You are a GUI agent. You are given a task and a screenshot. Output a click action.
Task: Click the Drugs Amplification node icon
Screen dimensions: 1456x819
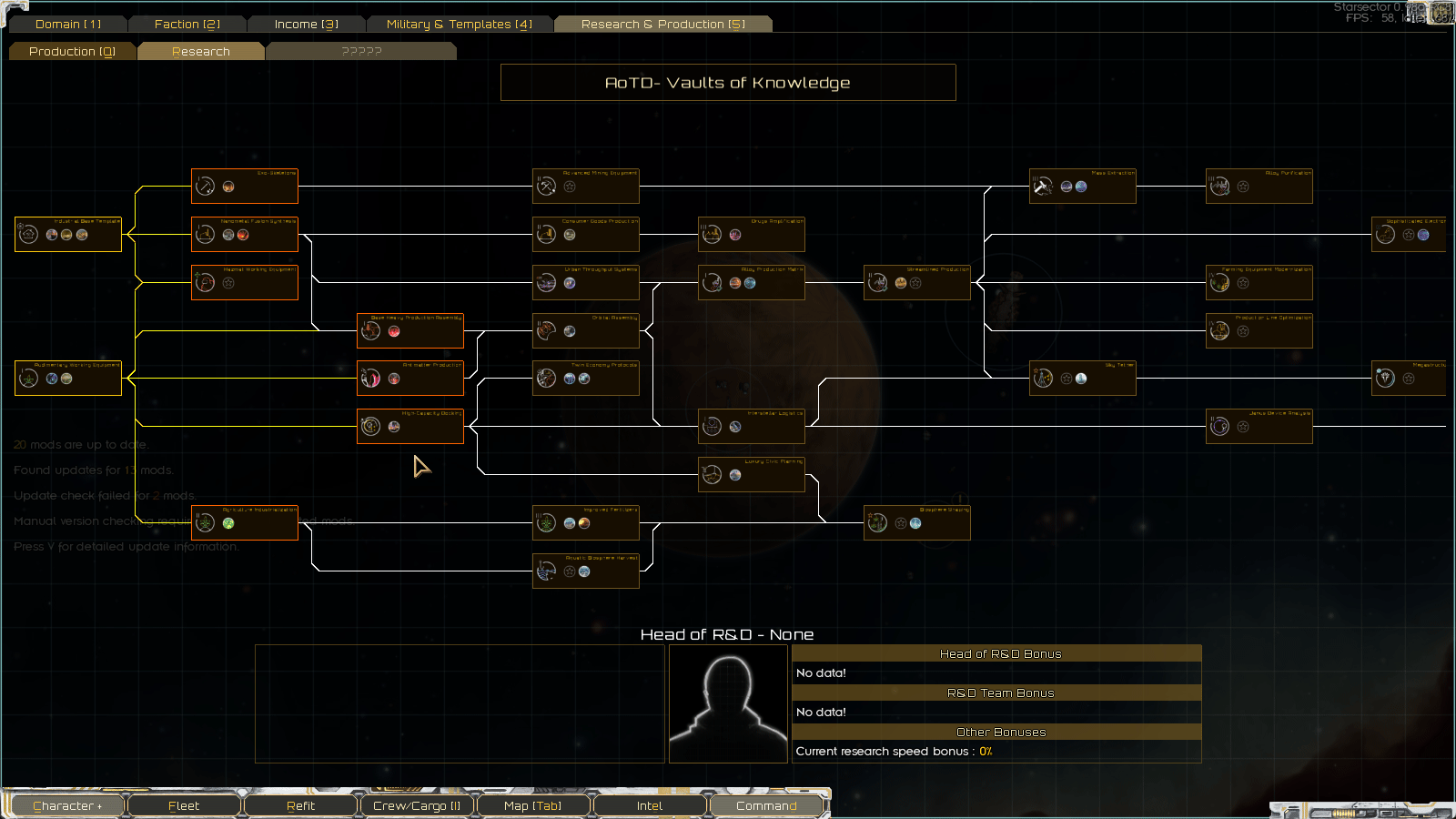click(712, 235)
